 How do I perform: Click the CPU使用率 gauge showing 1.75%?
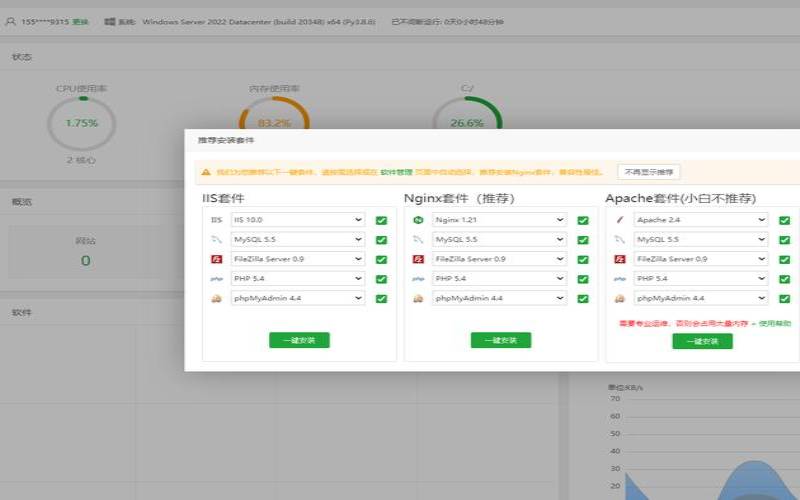[x=82, y=123]
